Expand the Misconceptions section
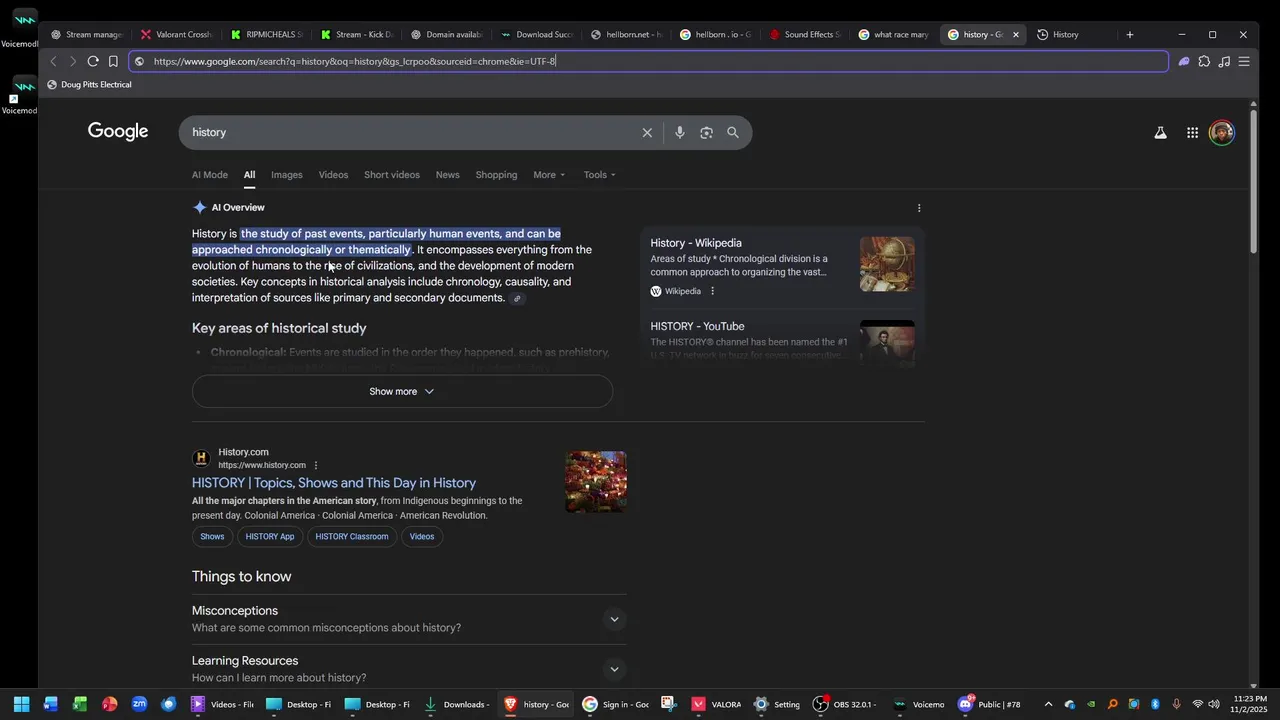 pyautogui.click(x=409, y=619)
